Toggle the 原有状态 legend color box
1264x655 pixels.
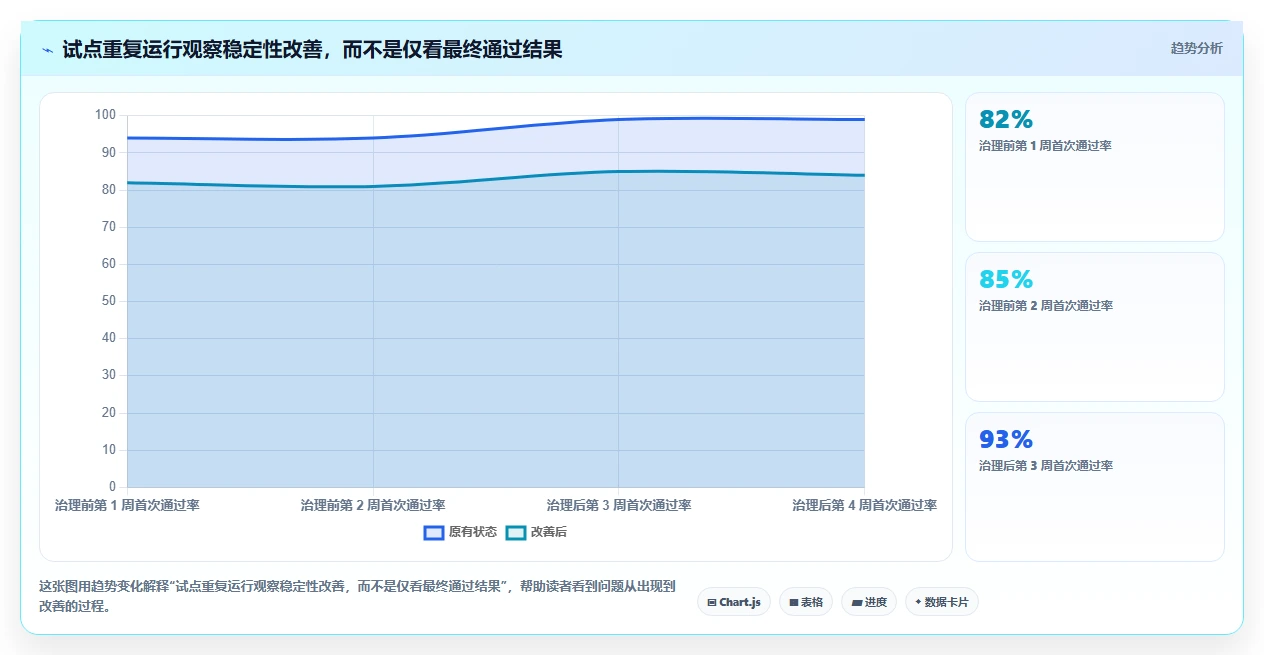(x=433, y=532)
